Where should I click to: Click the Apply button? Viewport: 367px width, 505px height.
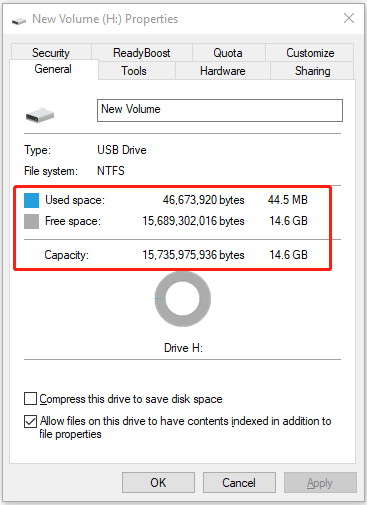click(x=320, y=482)
